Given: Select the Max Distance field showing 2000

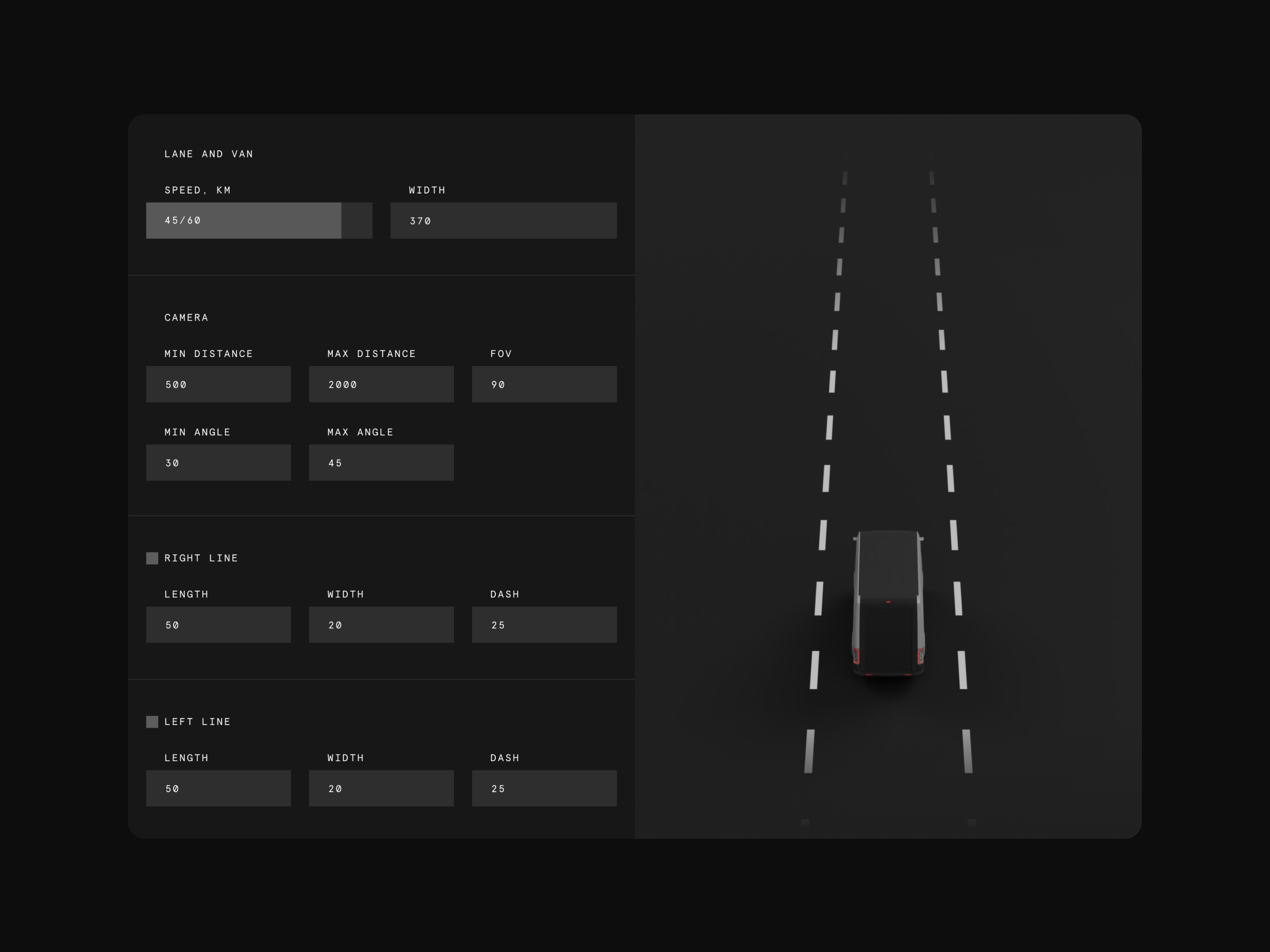Looking at the screenshot, I should click(380, 384).
